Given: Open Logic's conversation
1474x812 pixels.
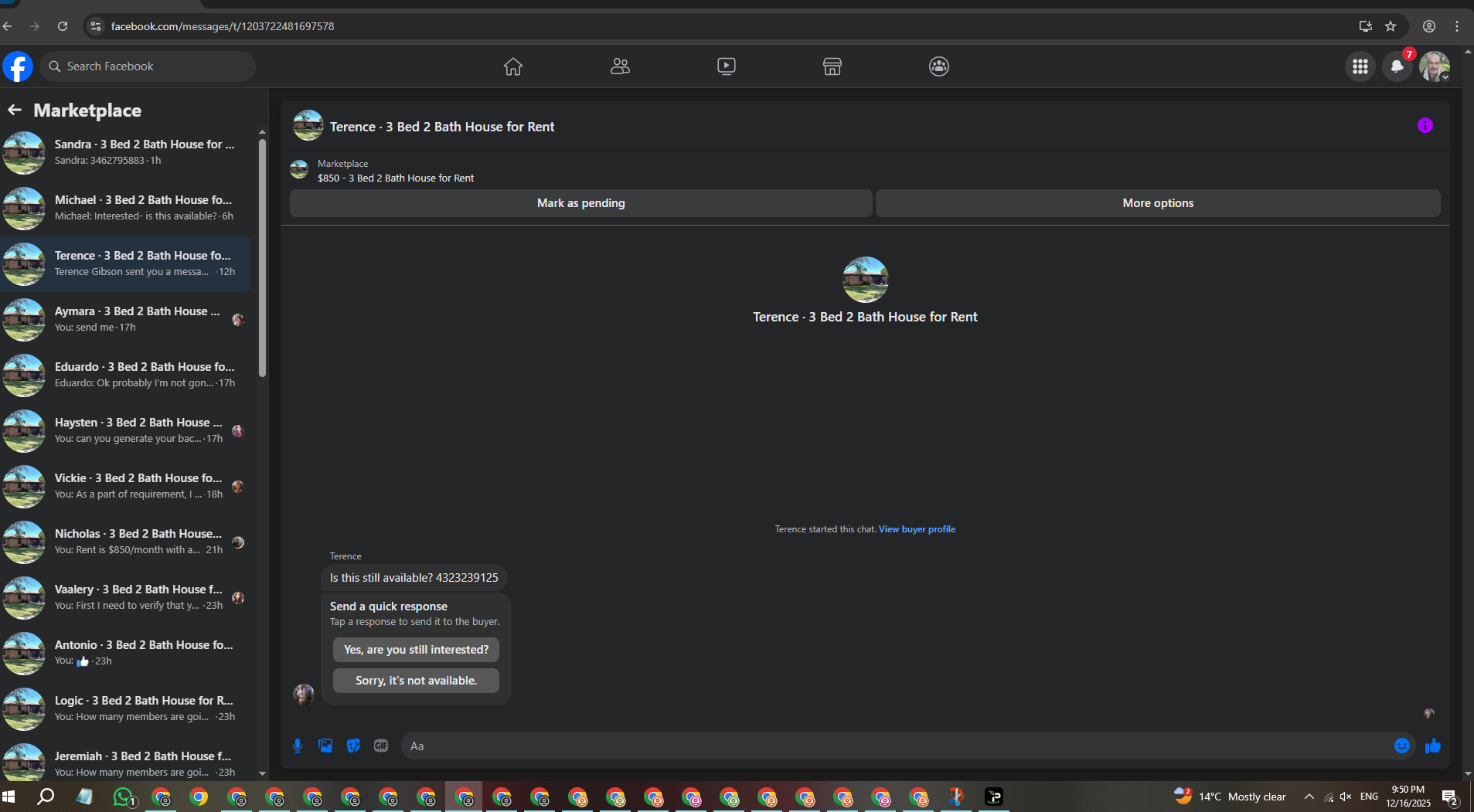Looking at the screenshot, I should 126,708.
